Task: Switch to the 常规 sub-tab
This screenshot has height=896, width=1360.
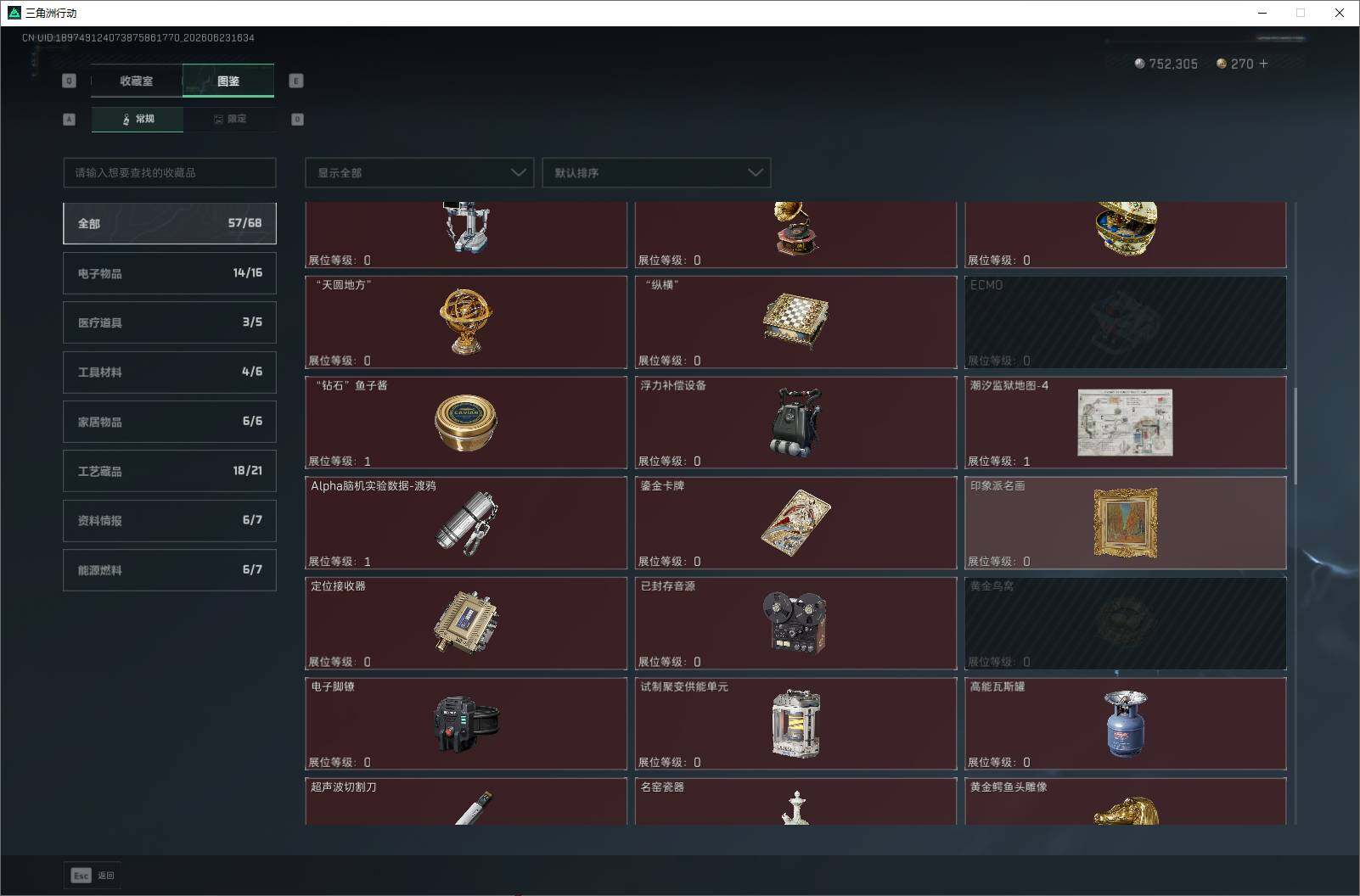Action: tap(138, 119)
